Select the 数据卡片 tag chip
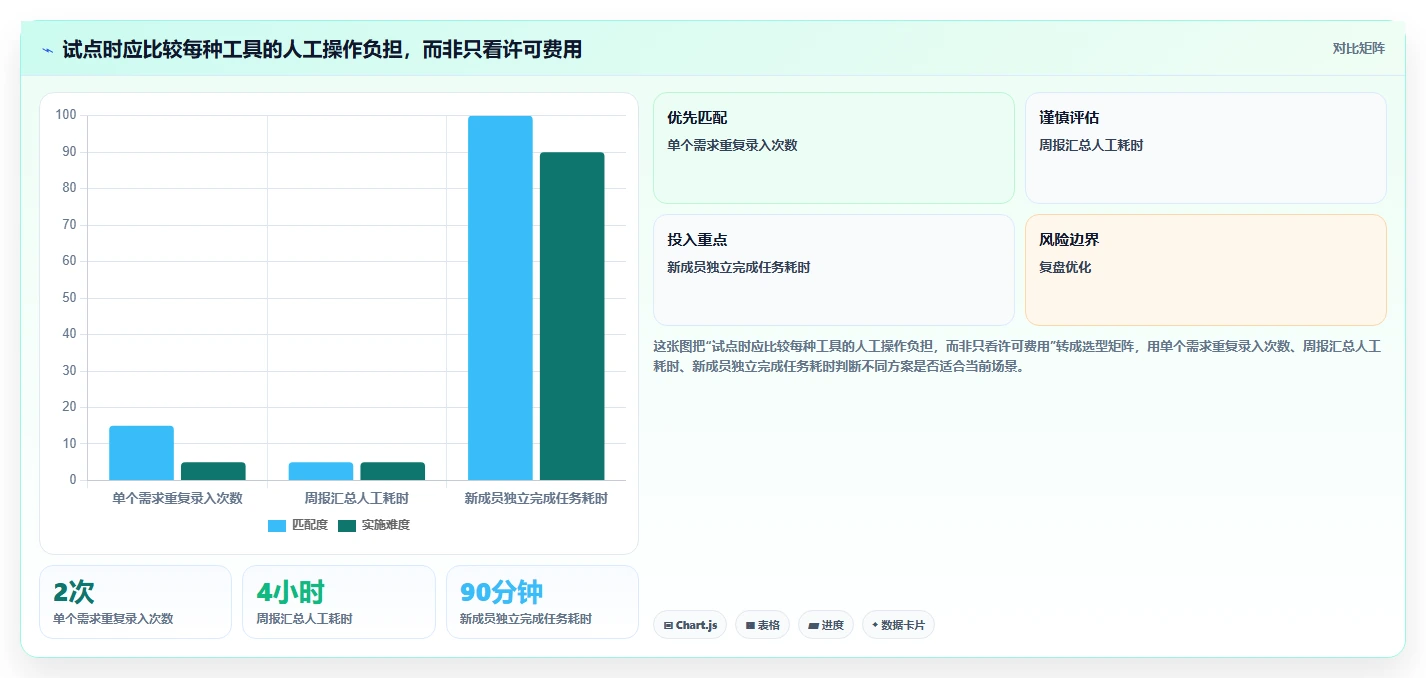The width and height of the screenshot is (1426, 678). 898,625
